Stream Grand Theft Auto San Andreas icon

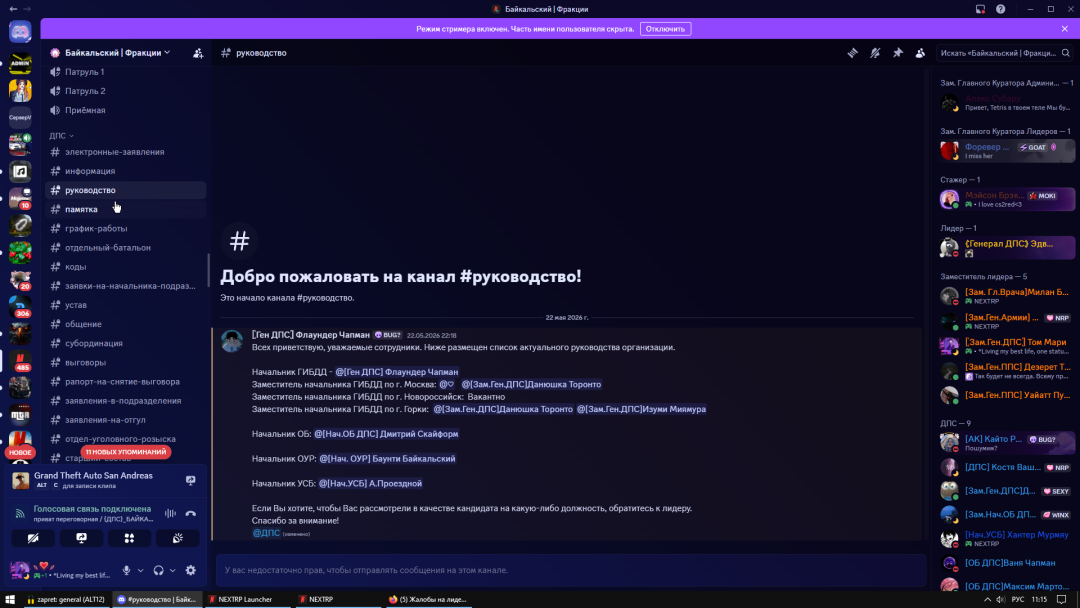click(191, 480)
